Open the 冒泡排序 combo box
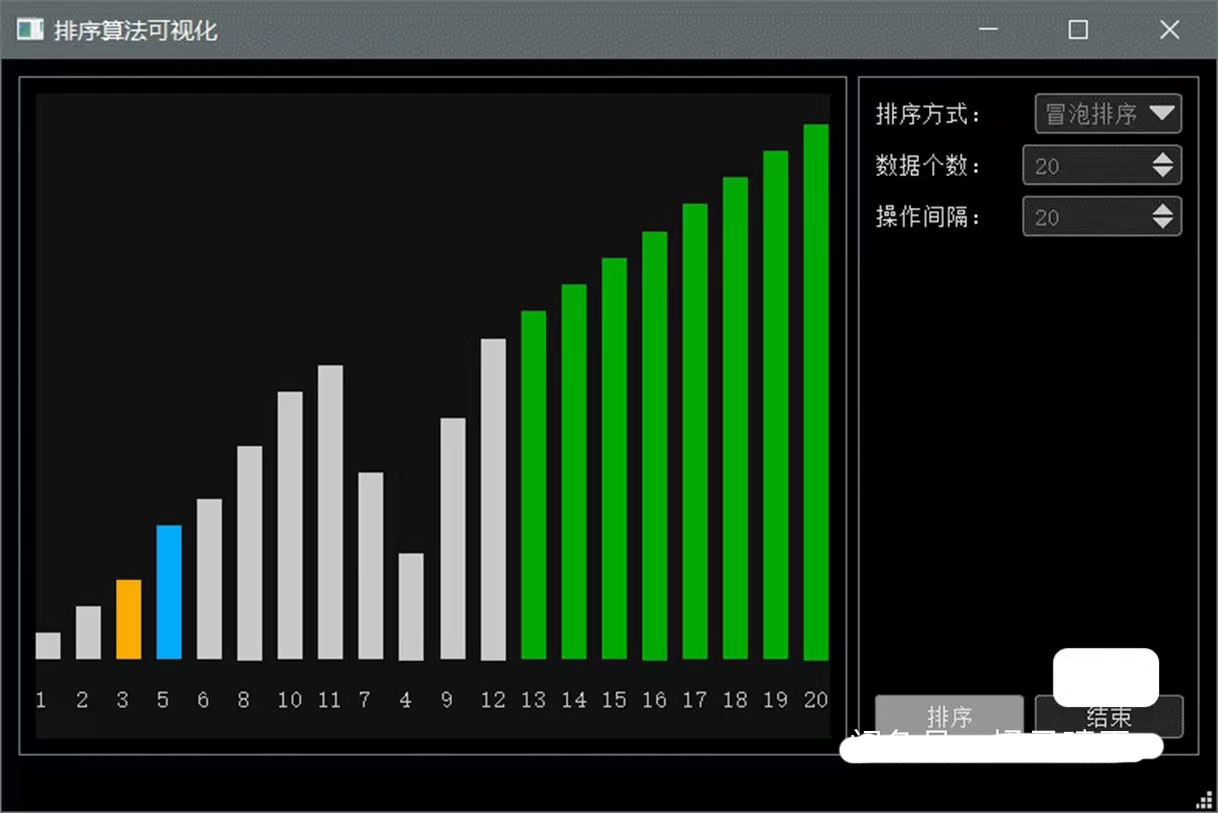1218x813 pixels. tap(1092, 114)
